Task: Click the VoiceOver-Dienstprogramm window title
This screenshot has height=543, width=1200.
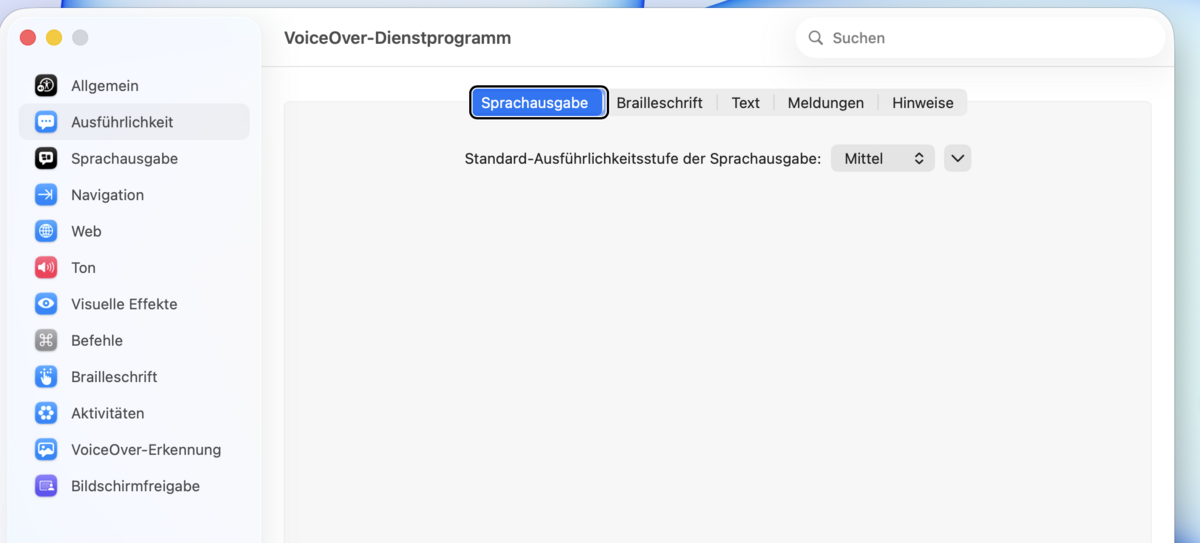Action: coord(398,38)
